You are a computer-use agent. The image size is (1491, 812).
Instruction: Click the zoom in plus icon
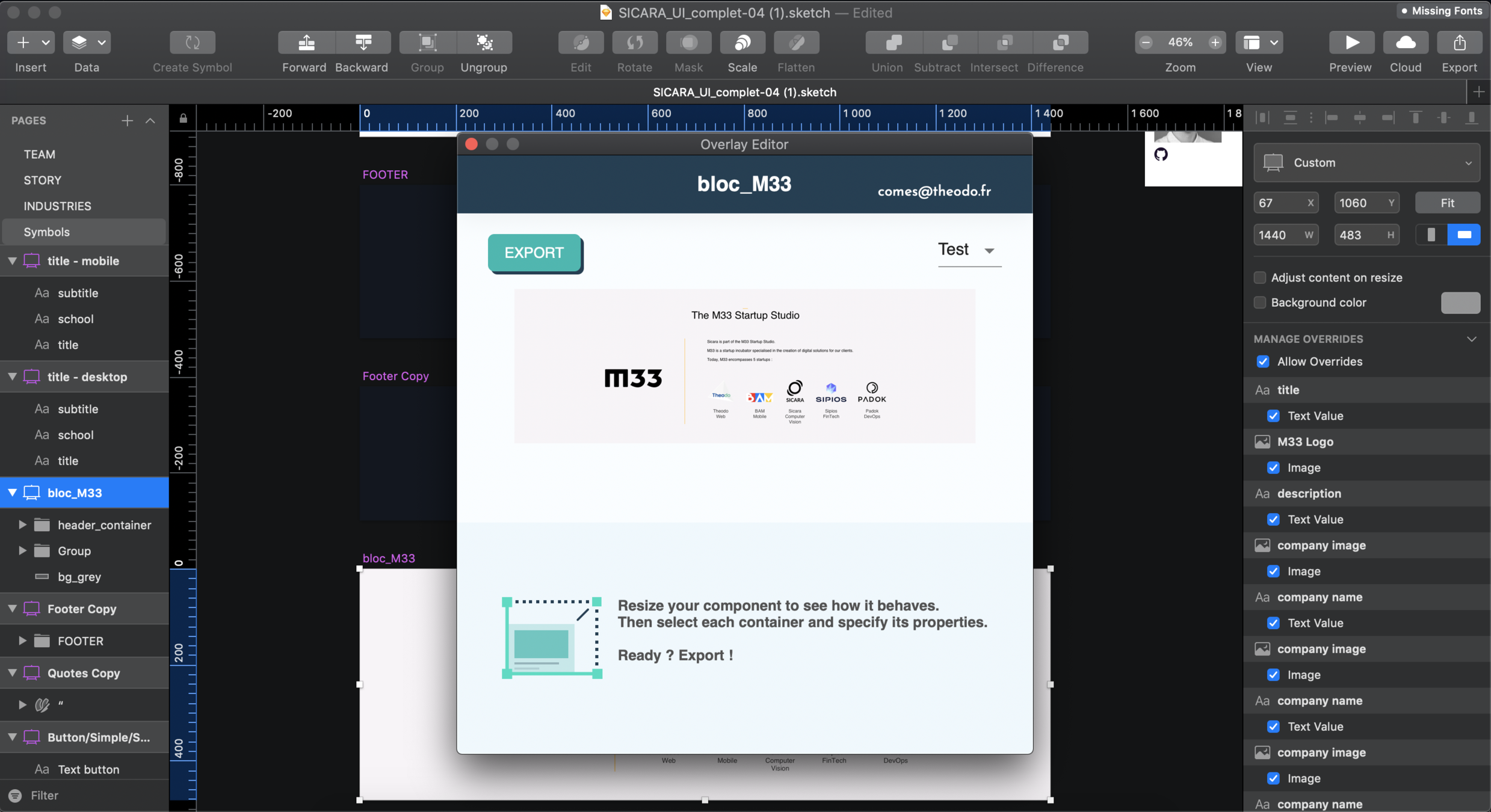coord(1215,43)
